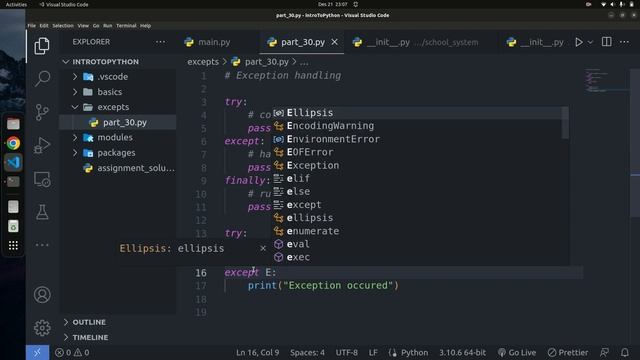Screen dimensions: 640x360
Task: Open notifications bell in status bar
Action: (x=625, y=352)
